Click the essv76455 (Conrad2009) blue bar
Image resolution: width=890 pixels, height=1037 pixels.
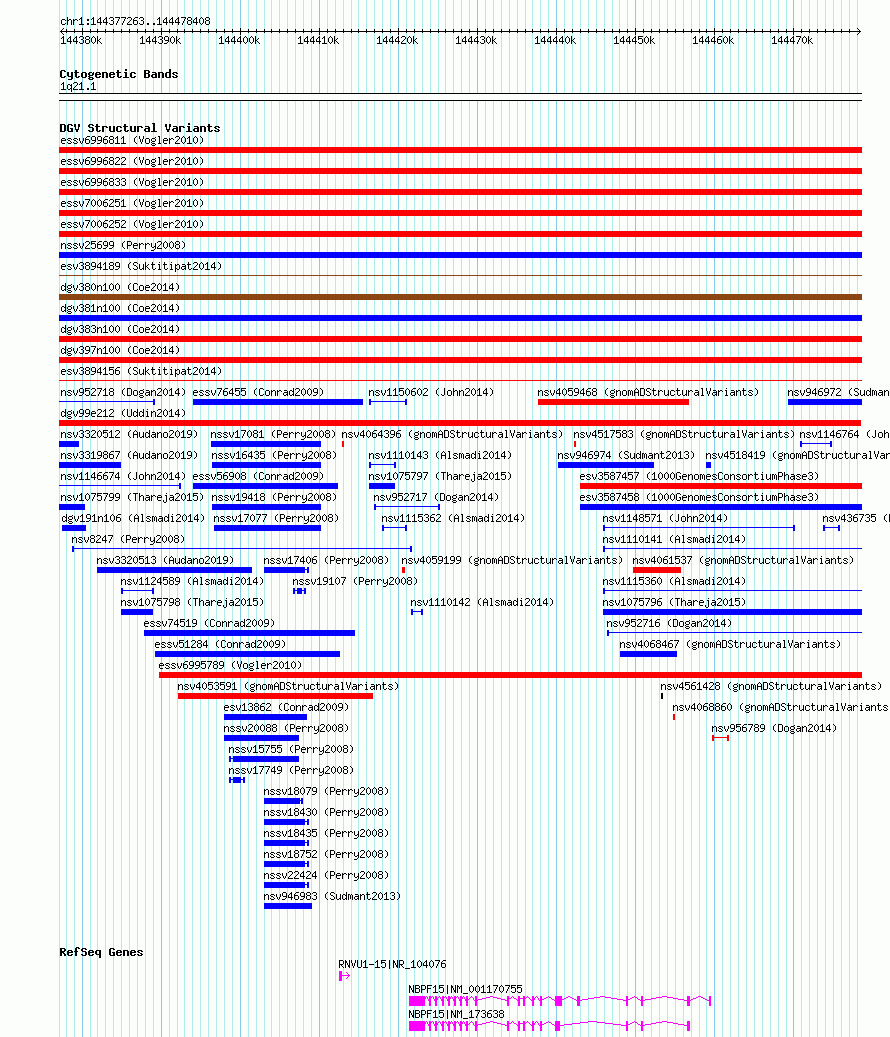click(278, 402)
